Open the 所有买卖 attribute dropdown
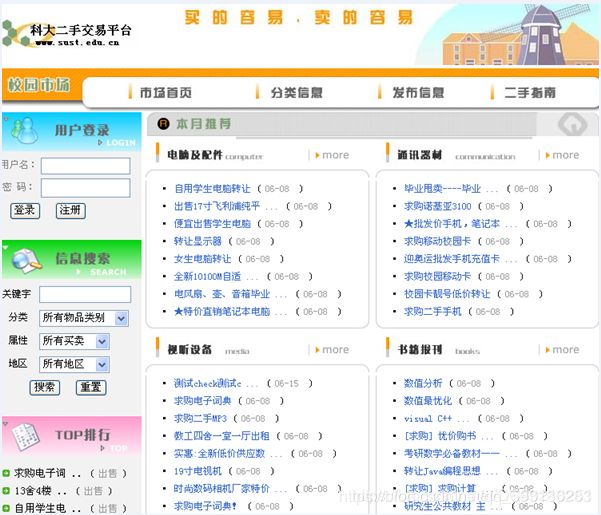 tap(74, 341)
